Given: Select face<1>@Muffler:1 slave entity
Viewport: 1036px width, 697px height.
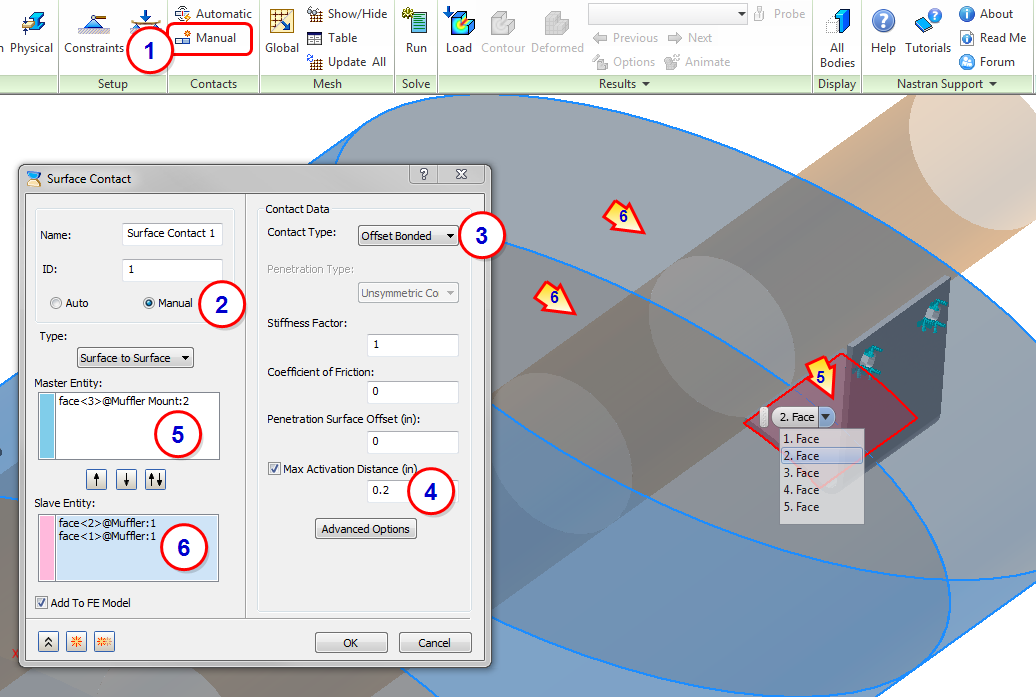Looking at the screenshot, I should pos(107,536).
